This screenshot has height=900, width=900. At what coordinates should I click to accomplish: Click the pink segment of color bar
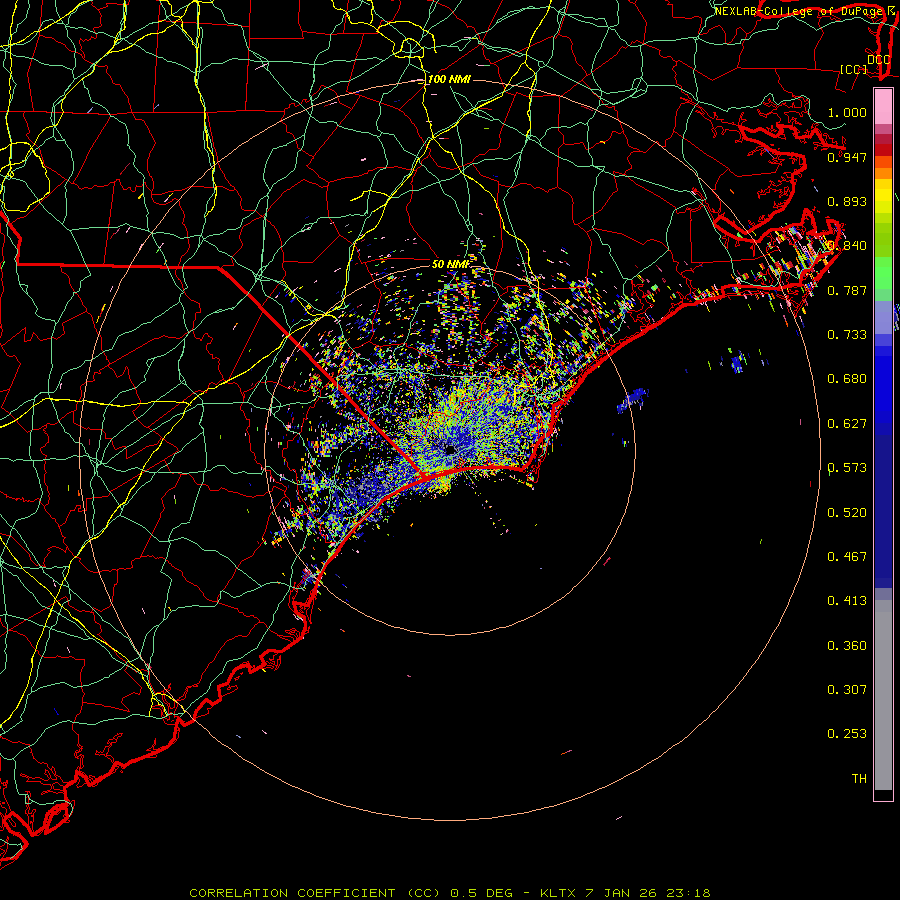[883, 106]
